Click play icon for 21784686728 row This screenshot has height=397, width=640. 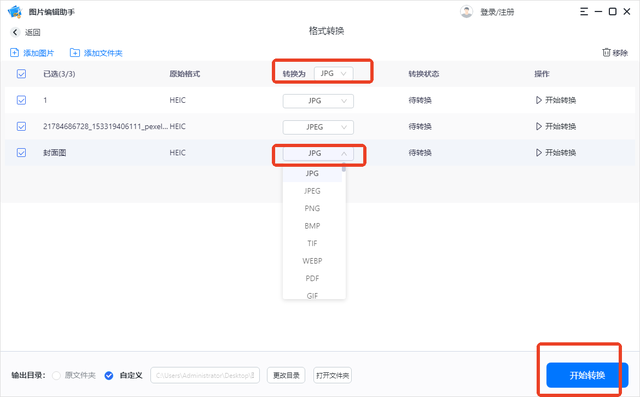[x=539, y=126]
